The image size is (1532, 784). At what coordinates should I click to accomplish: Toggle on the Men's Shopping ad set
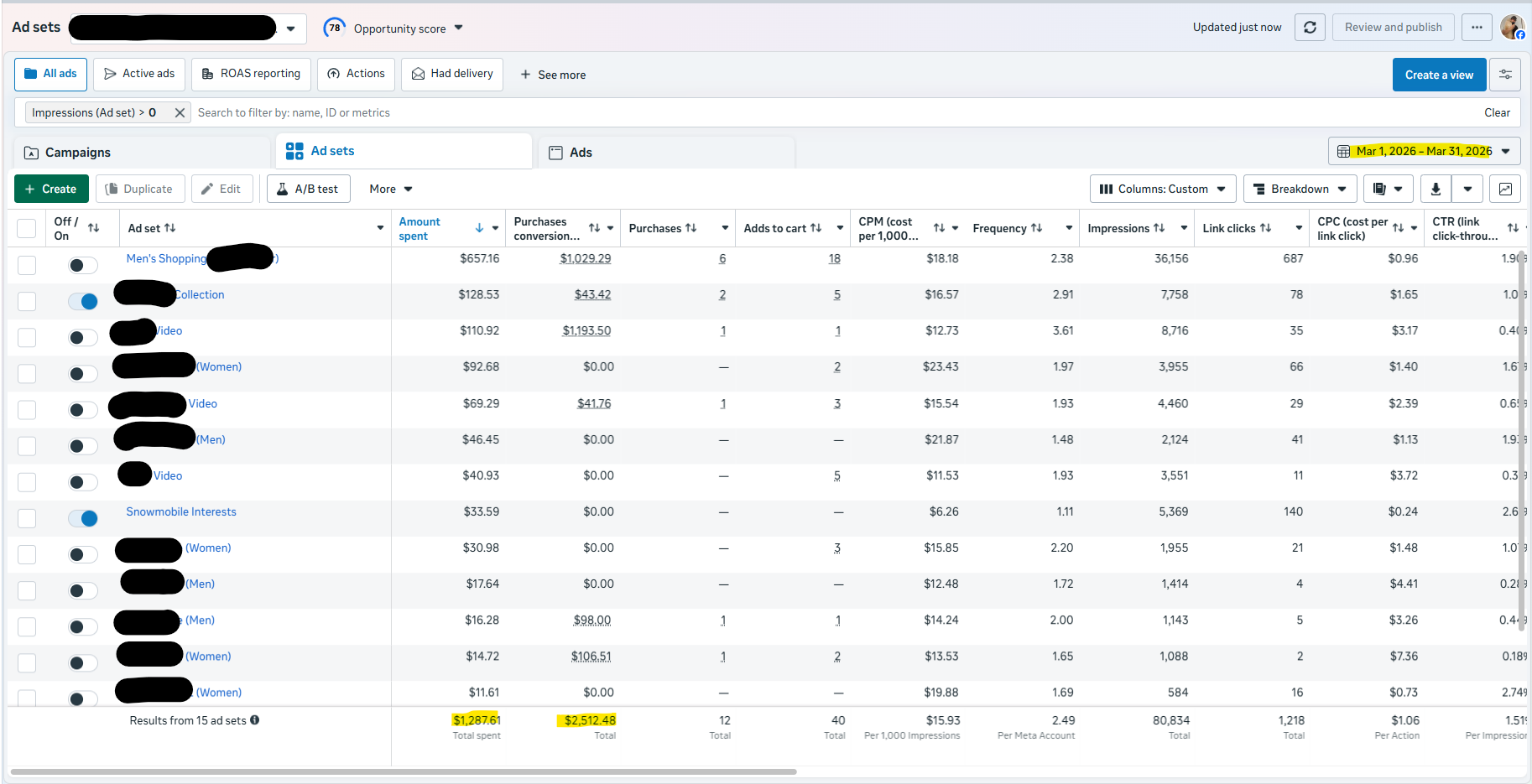point(83,265)
